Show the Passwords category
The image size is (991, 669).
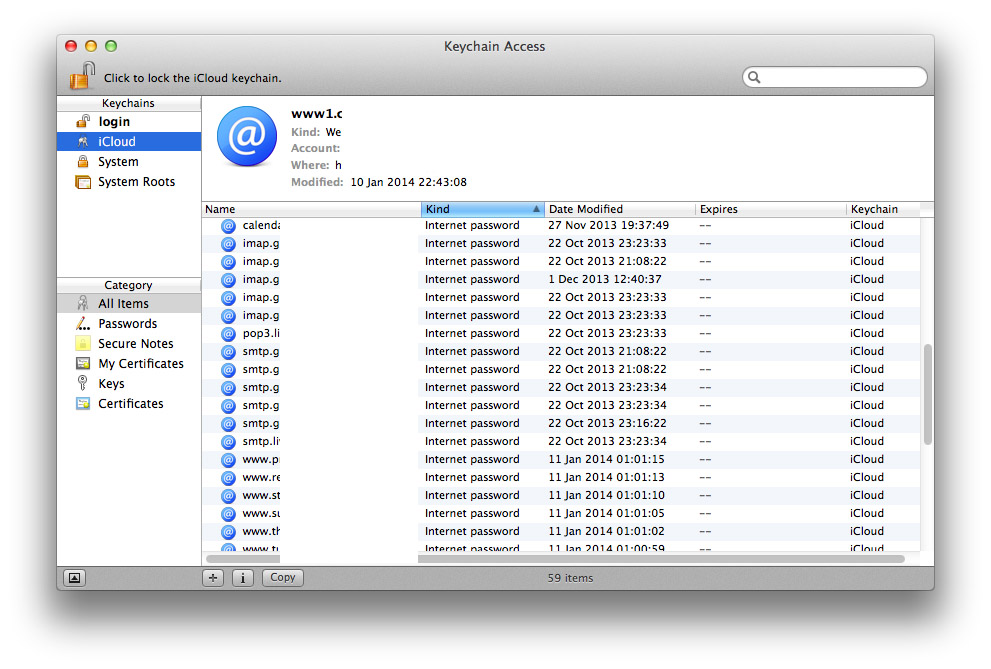pyautogui.click(x=129, y=323)
